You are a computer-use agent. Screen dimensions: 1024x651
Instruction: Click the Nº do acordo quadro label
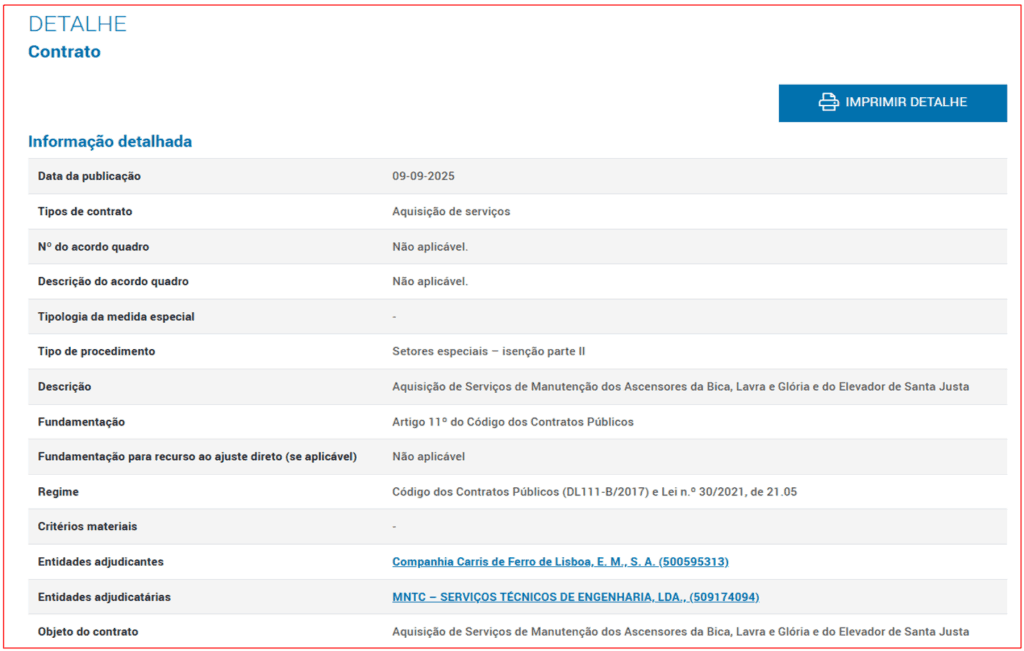pos(93,246)
